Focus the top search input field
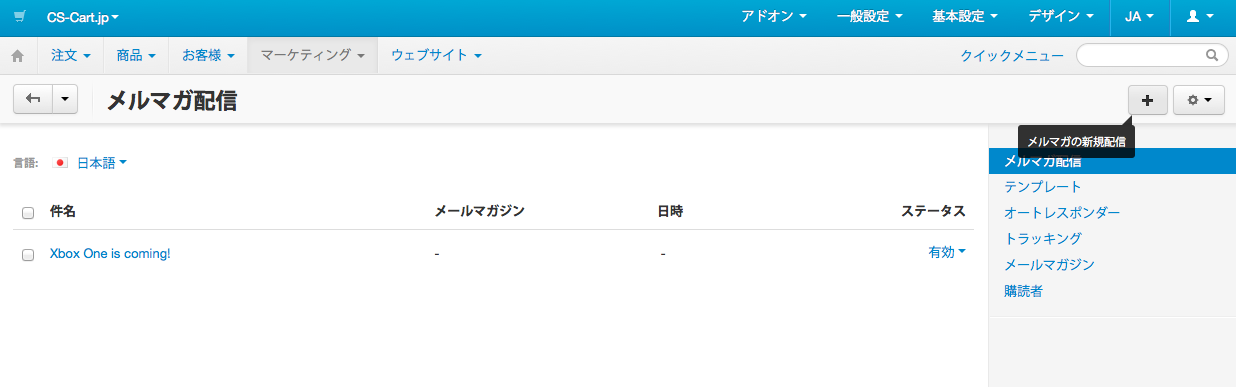Image resolution: width=1236 pixels, height=387 pixels. tap(1152, 55)
